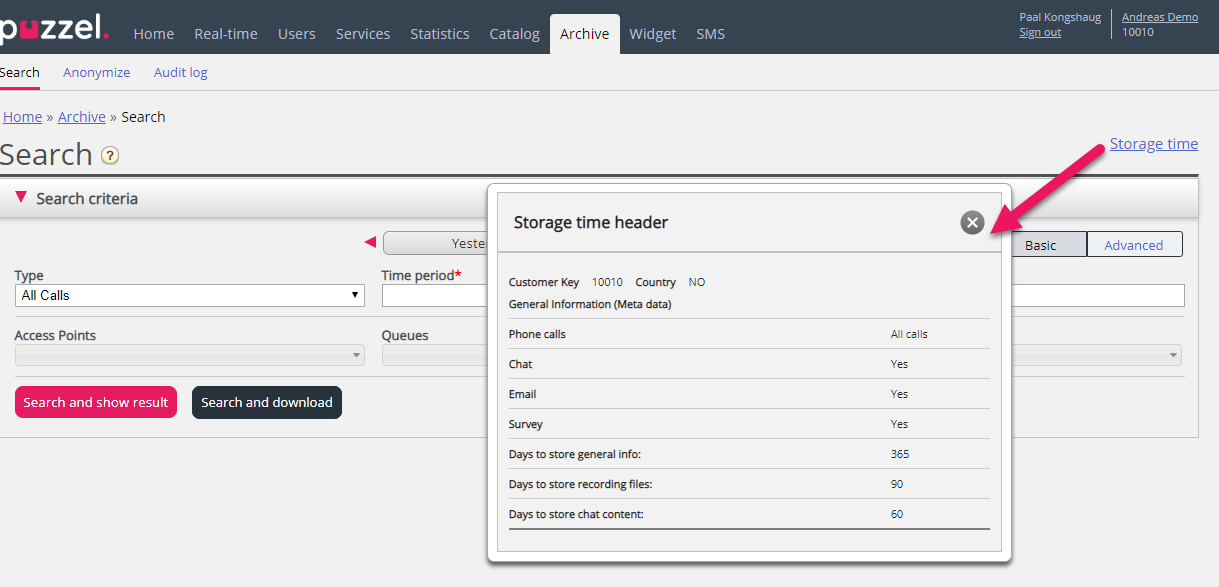Open the Widget menu tab
The image size is (1219, 587).
pyautogui.click(x=653, y=34)
